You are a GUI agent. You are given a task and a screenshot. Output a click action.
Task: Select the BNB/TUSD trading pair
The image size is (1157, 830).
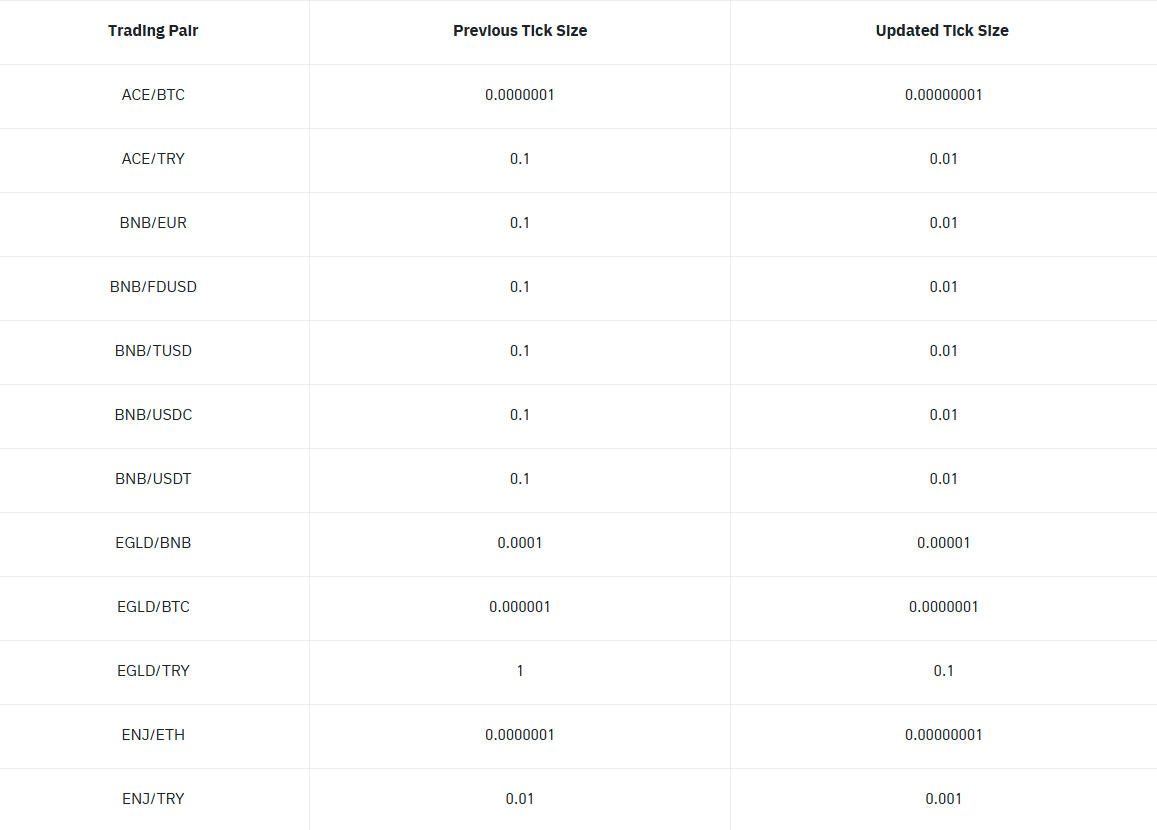click(153, 351)
